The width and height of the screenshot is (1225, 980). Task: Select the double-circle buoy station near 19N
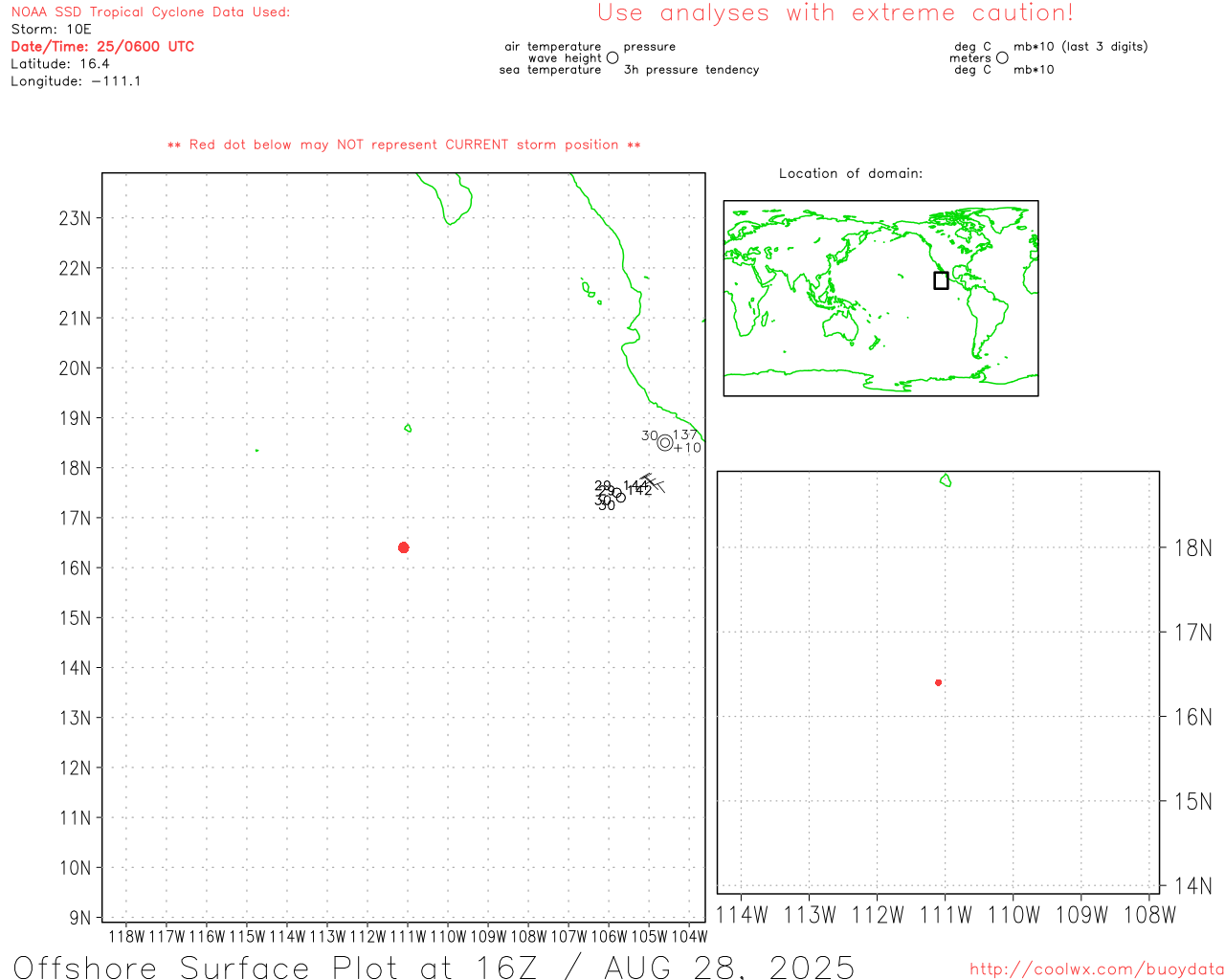(664, 443)
